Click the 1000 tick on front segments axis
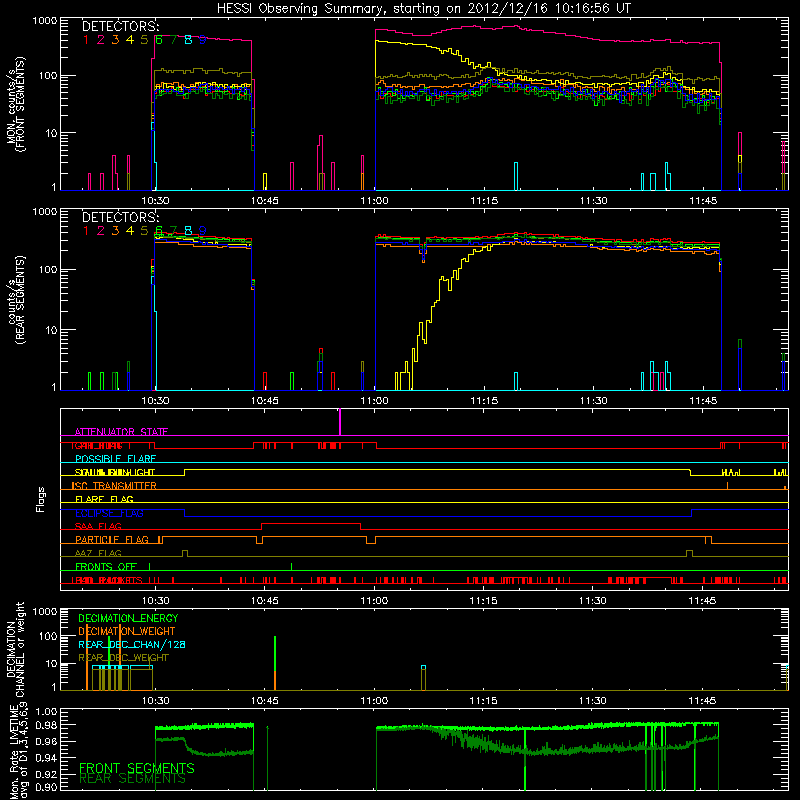 tap(44, 21)
